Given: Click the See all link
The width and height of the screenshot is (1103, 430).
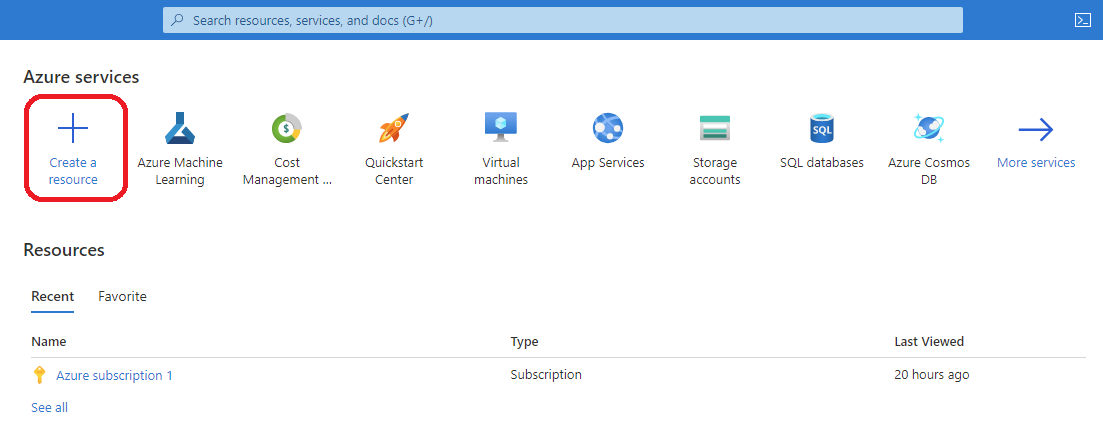Looking at the screenshot, I should coord(49,407).
